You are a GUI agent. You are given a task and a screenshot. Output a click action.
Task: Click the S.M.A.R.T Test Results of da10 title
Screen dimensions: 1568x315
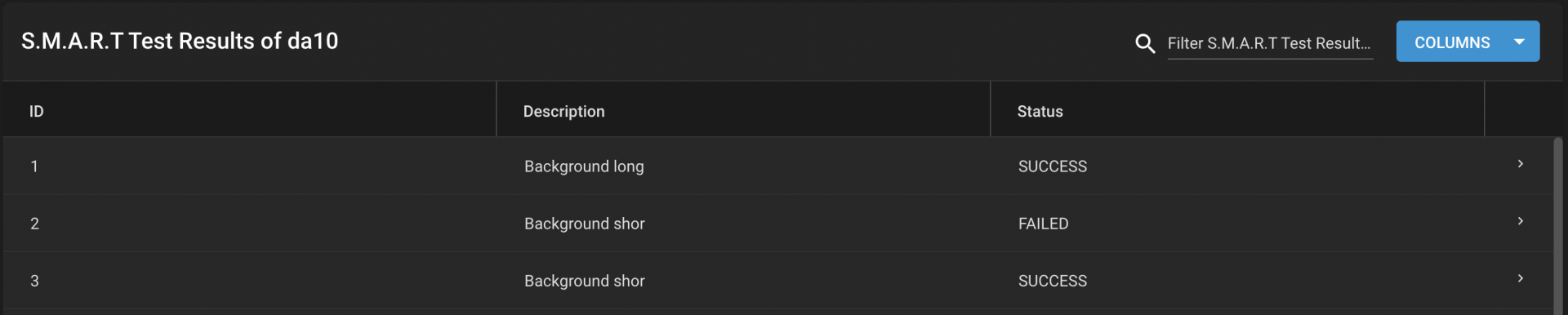[180, 41]
